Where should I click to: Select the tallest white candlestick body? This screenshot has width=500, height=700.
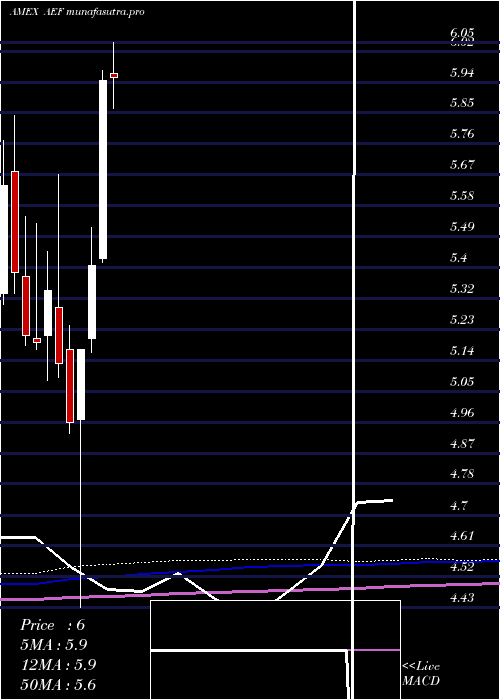coord(103,170)
